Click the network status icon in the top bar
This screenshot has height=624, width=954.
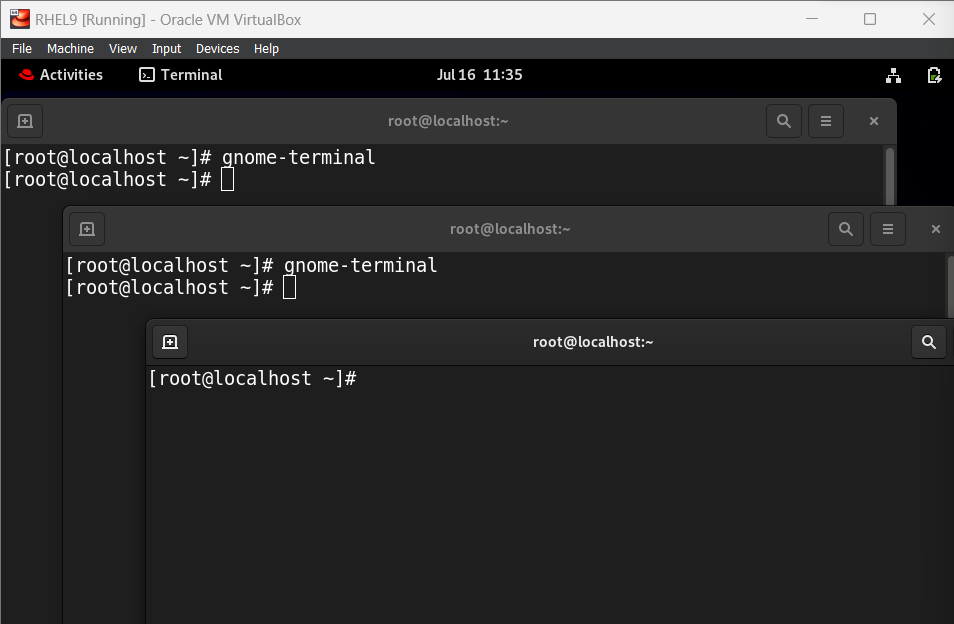(x=893, y=75)
